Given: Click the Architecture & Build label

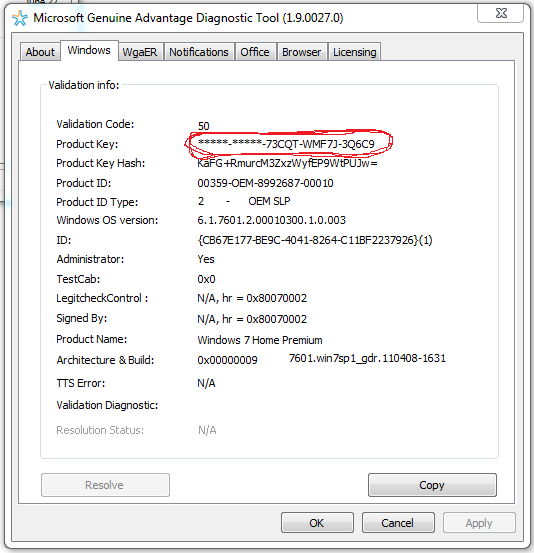Looking at the screenshot, I should point(105,360).
